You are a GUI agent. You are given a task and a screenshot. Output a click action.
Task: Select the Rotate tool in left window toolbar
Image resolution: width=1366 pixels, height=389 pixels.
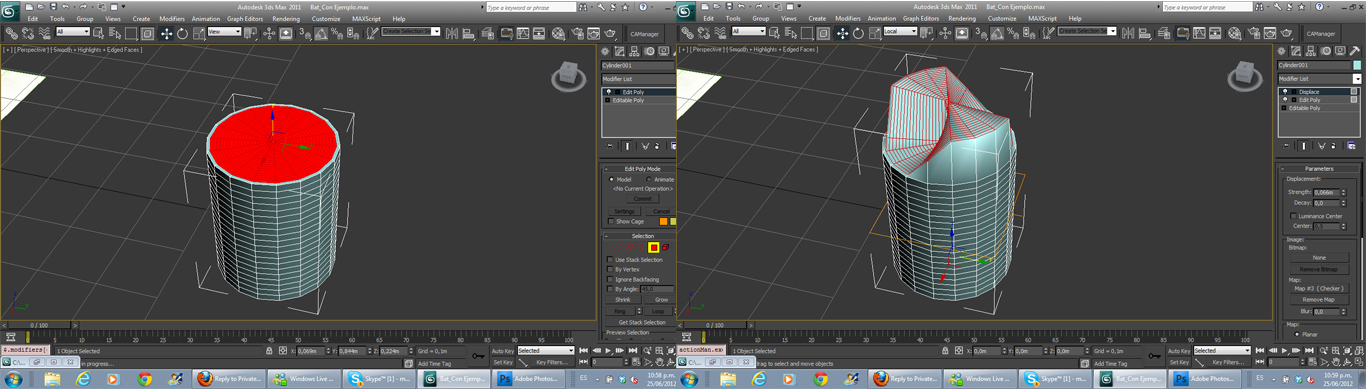tap(182, 33)
